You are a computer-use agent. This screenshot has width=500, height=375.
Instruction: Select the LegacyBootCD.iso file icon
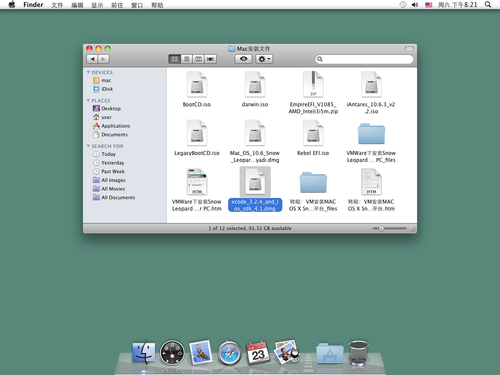click(197, 133)
